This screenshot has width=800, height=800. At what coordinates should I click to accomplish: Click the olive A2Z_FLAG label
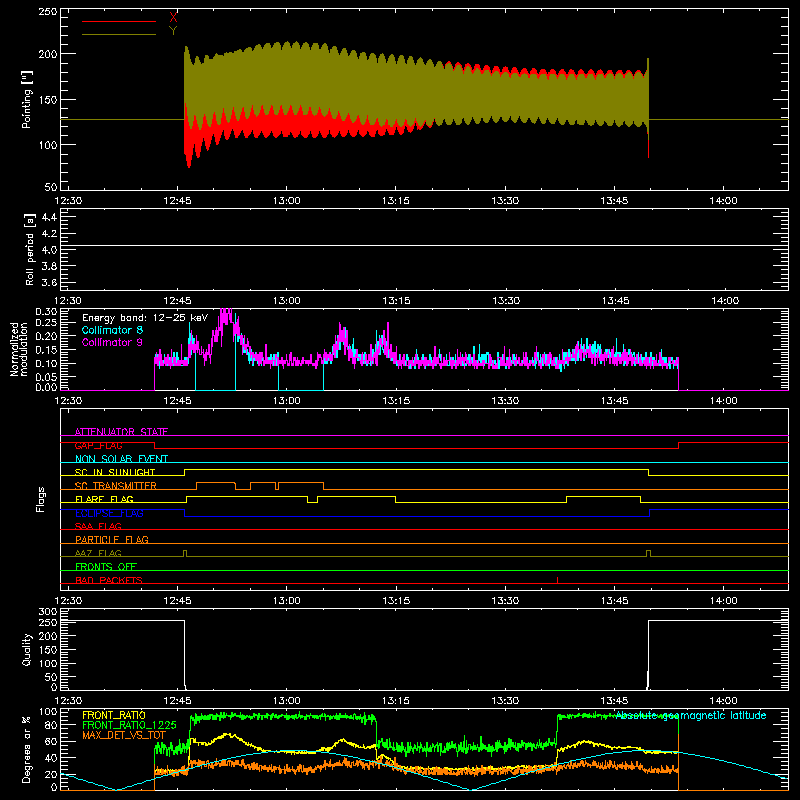pos(98,553)
